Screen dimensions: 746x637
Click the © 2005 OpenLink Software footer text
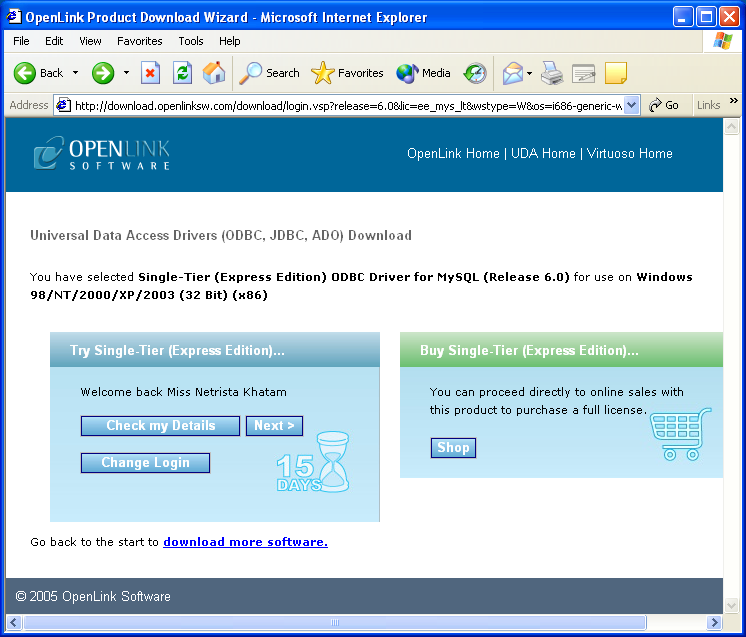(93, 597)
